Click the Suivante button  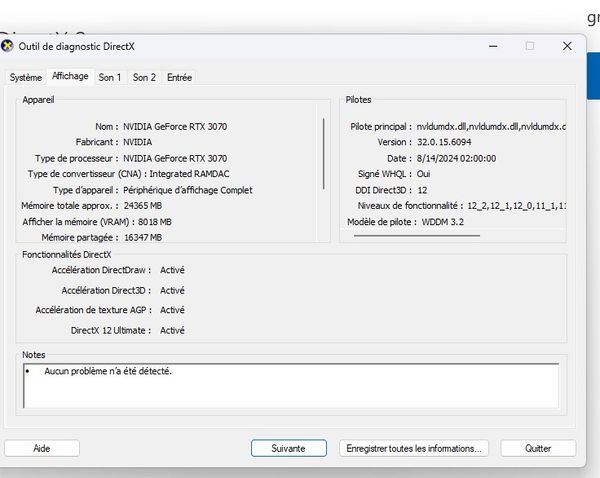[289, 448]
